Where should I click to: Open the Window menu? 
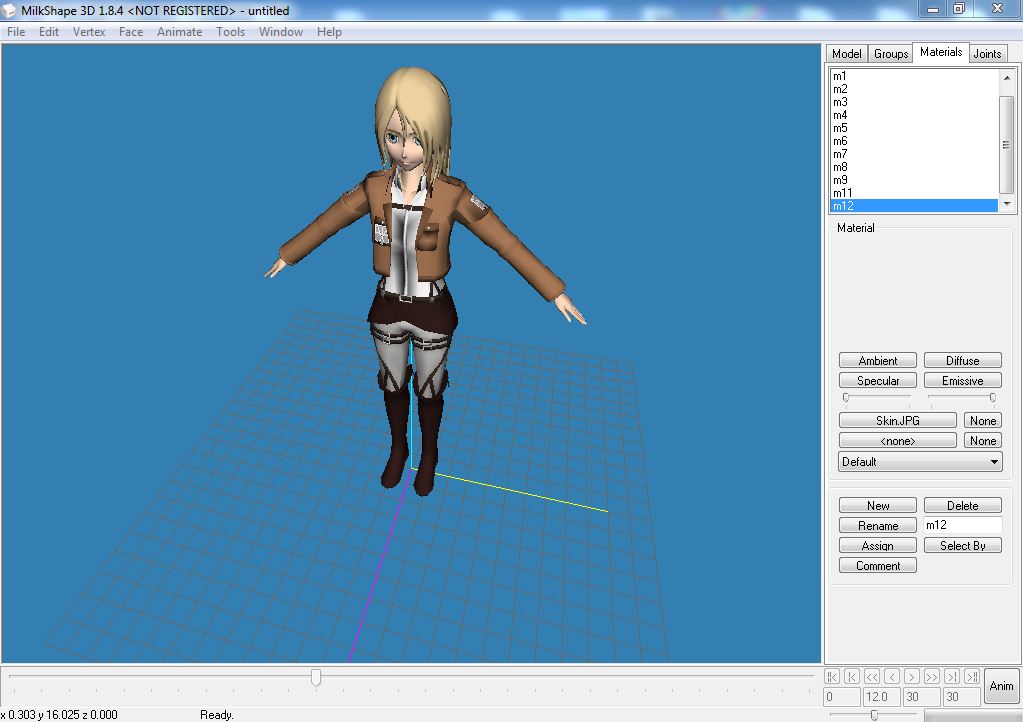[x=281, y=32]
